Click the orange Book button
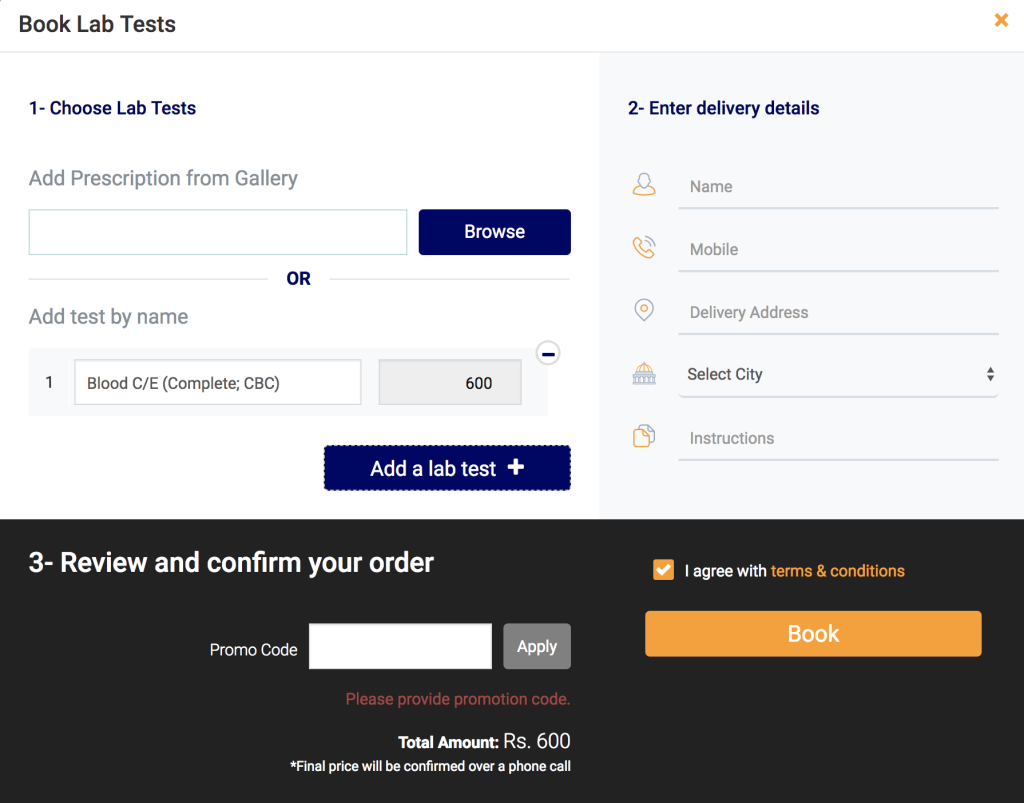This screenshot has height=803, width=1024. click(813, 634)
